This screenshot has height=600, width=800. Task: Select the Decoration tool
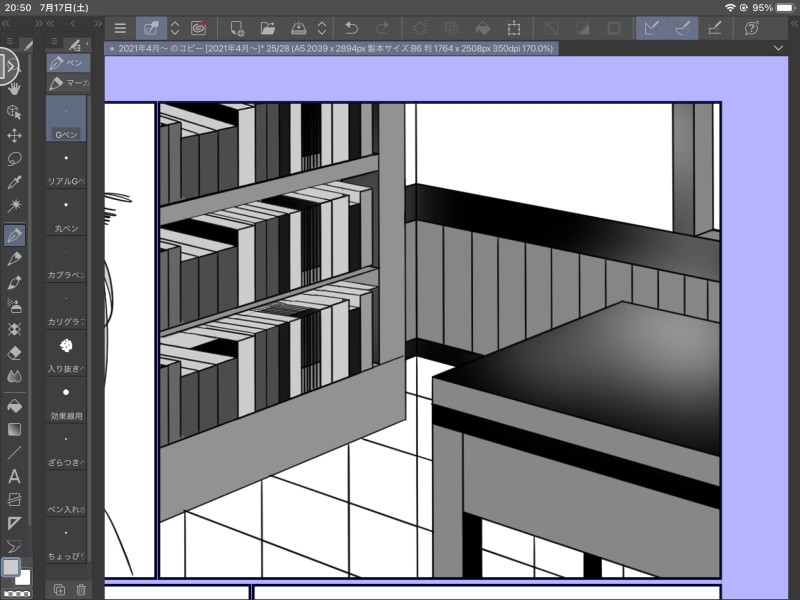[x=14, y=329]
